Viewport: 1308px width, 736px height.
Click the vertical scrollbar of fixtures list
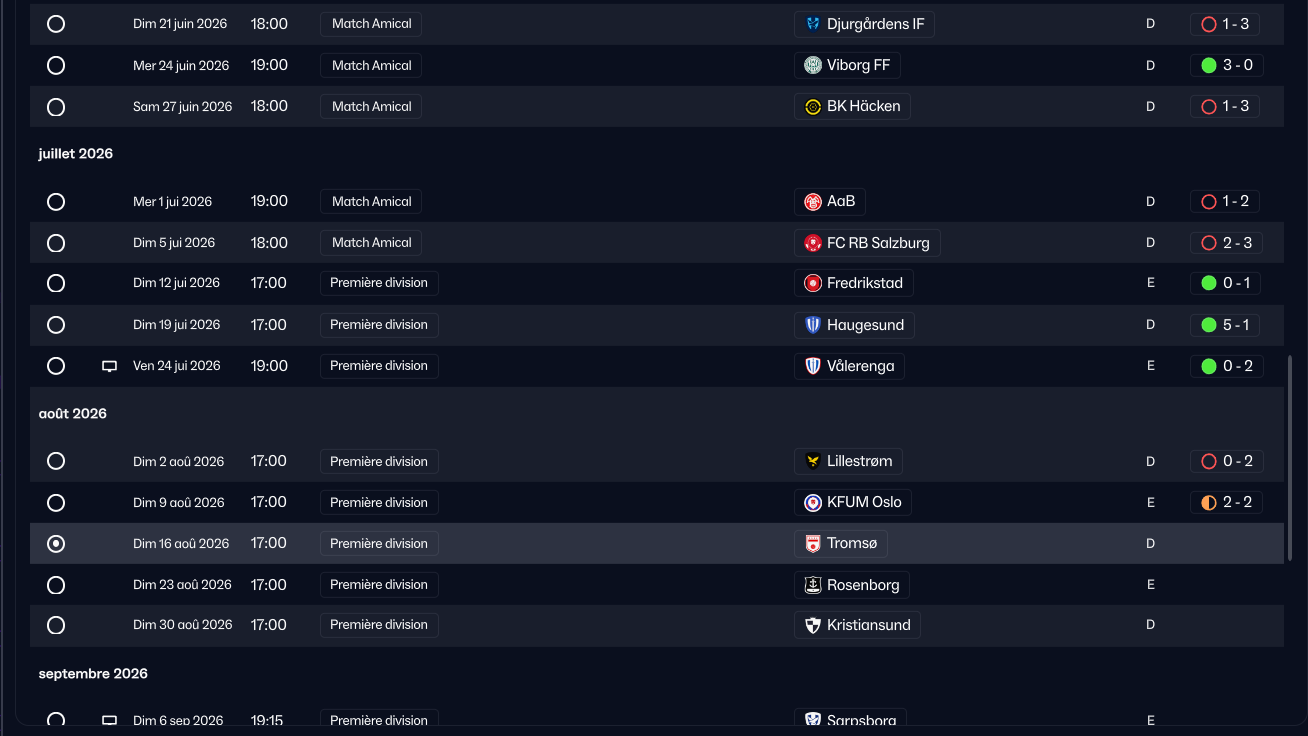point(1289,456)
